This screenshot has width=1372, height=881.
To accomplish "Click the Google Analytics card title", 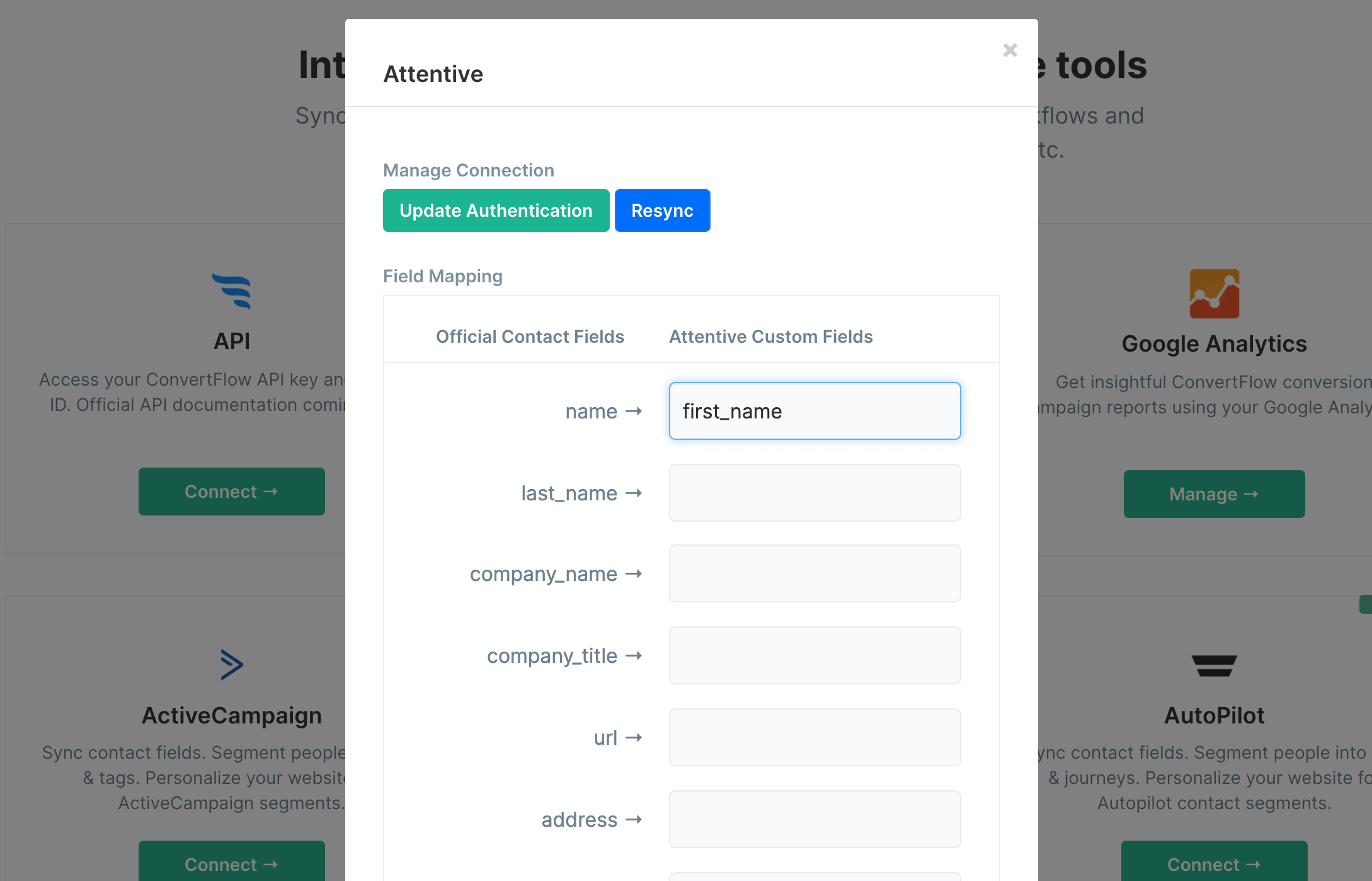I will click(1214, 344).
